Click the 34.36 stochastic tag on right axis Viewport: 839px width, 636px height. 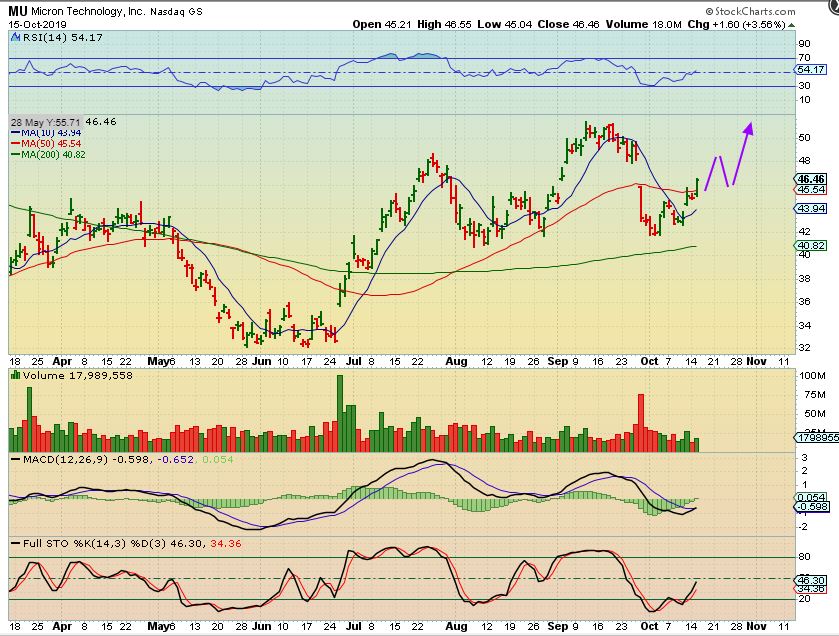(x=811, y=589)
